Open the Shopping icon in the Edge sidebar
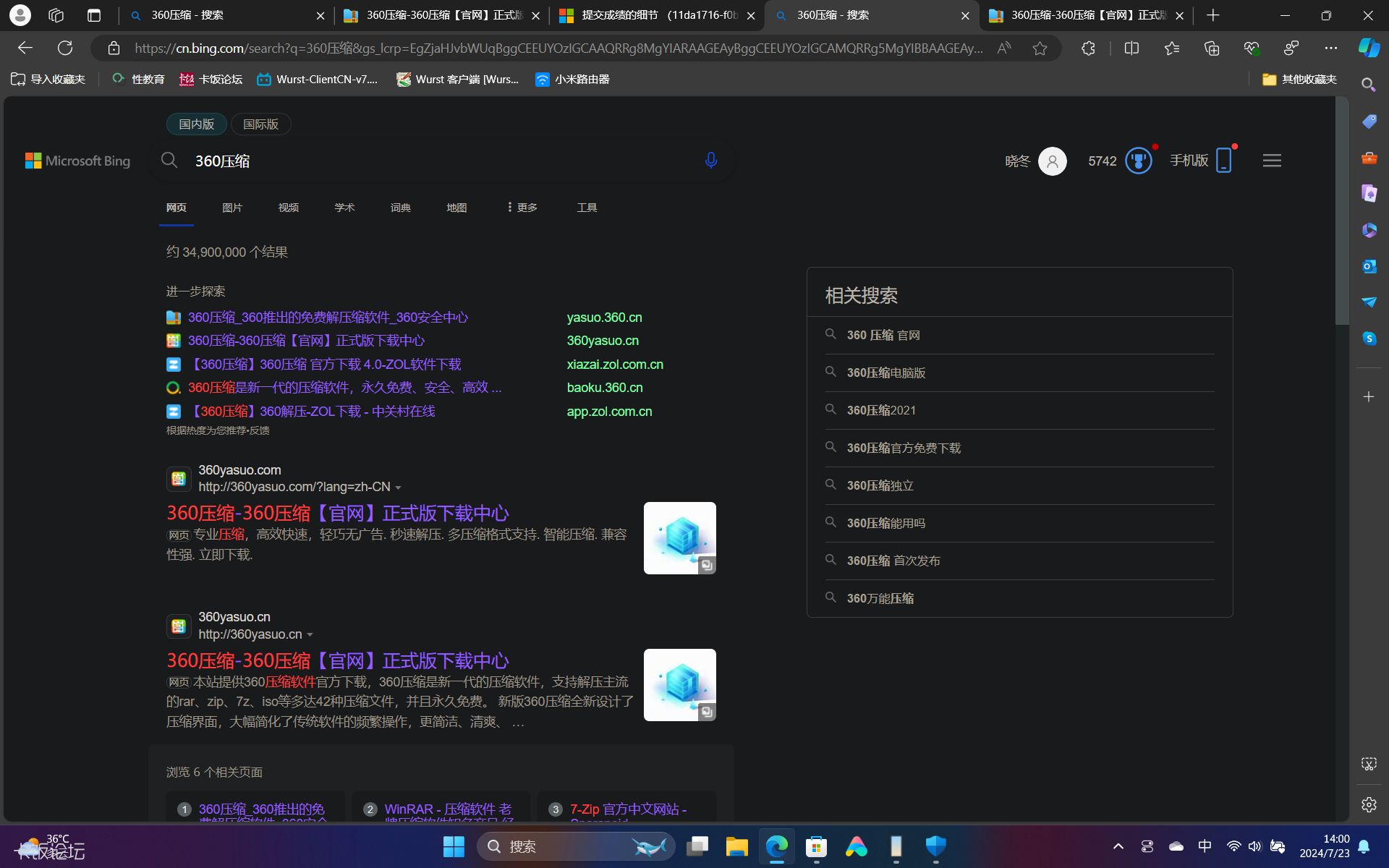The width and height of the screenshot is (1389, 868). point(1369,122)
